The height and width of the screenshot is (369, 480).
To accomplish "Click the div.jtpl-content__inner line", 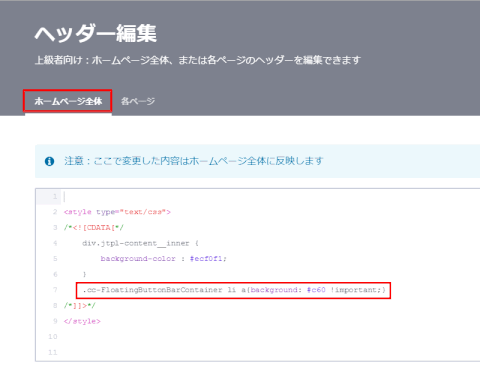I will (x=140, y=243).
